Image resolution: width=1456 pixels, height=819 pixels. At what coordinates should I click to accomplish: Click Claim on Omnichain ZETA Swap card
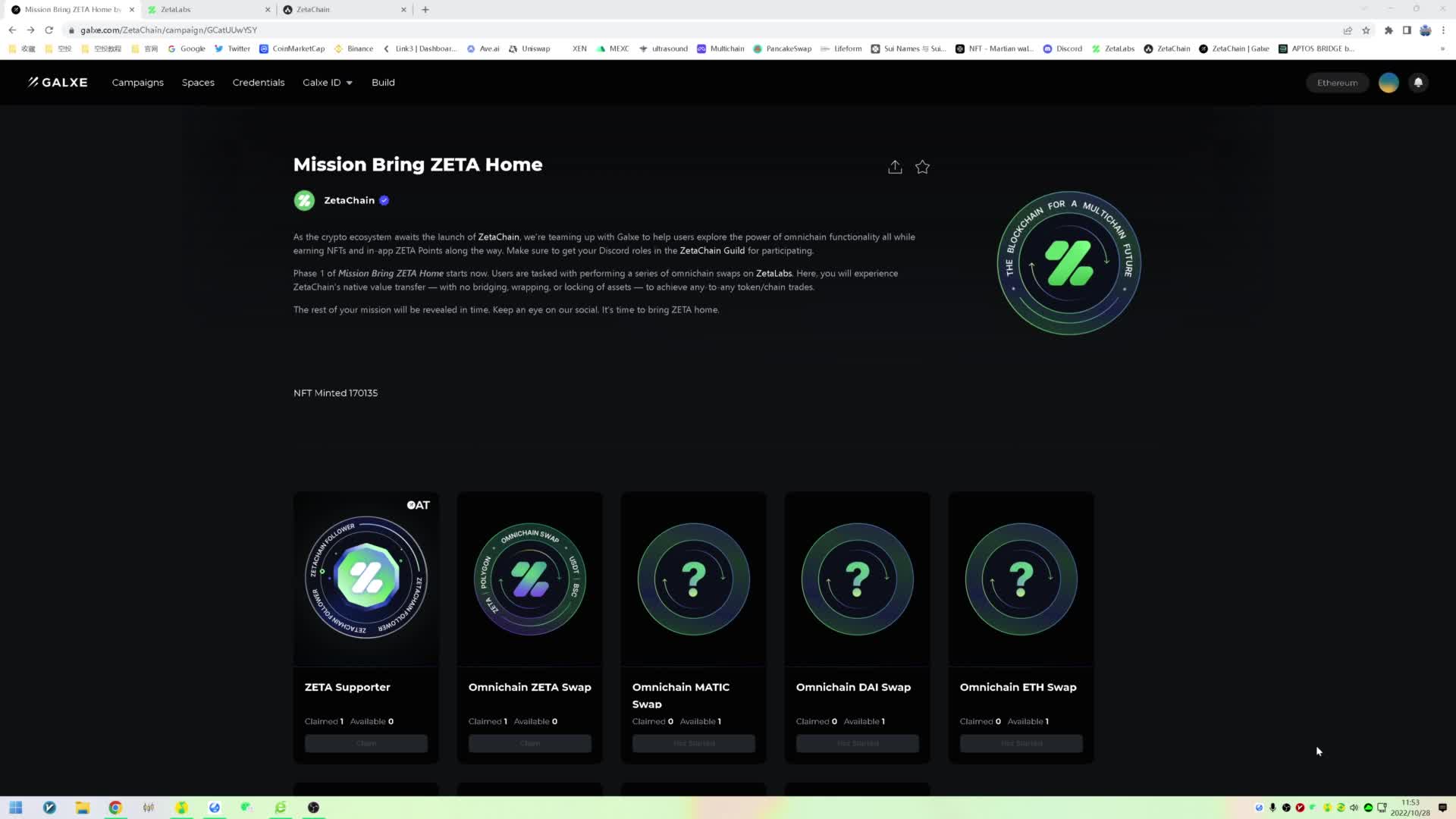tap(530, 743)
